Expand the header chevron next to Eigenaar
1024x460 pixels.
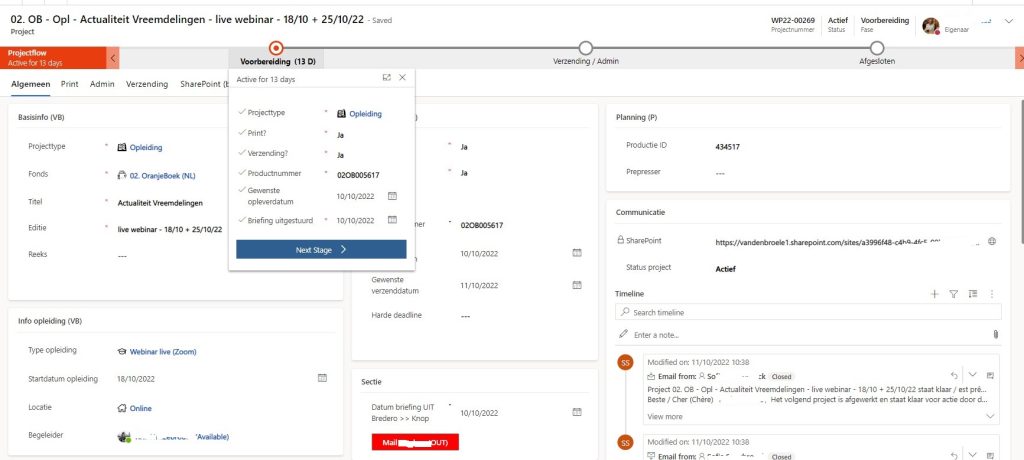(x=1007, y=25)
